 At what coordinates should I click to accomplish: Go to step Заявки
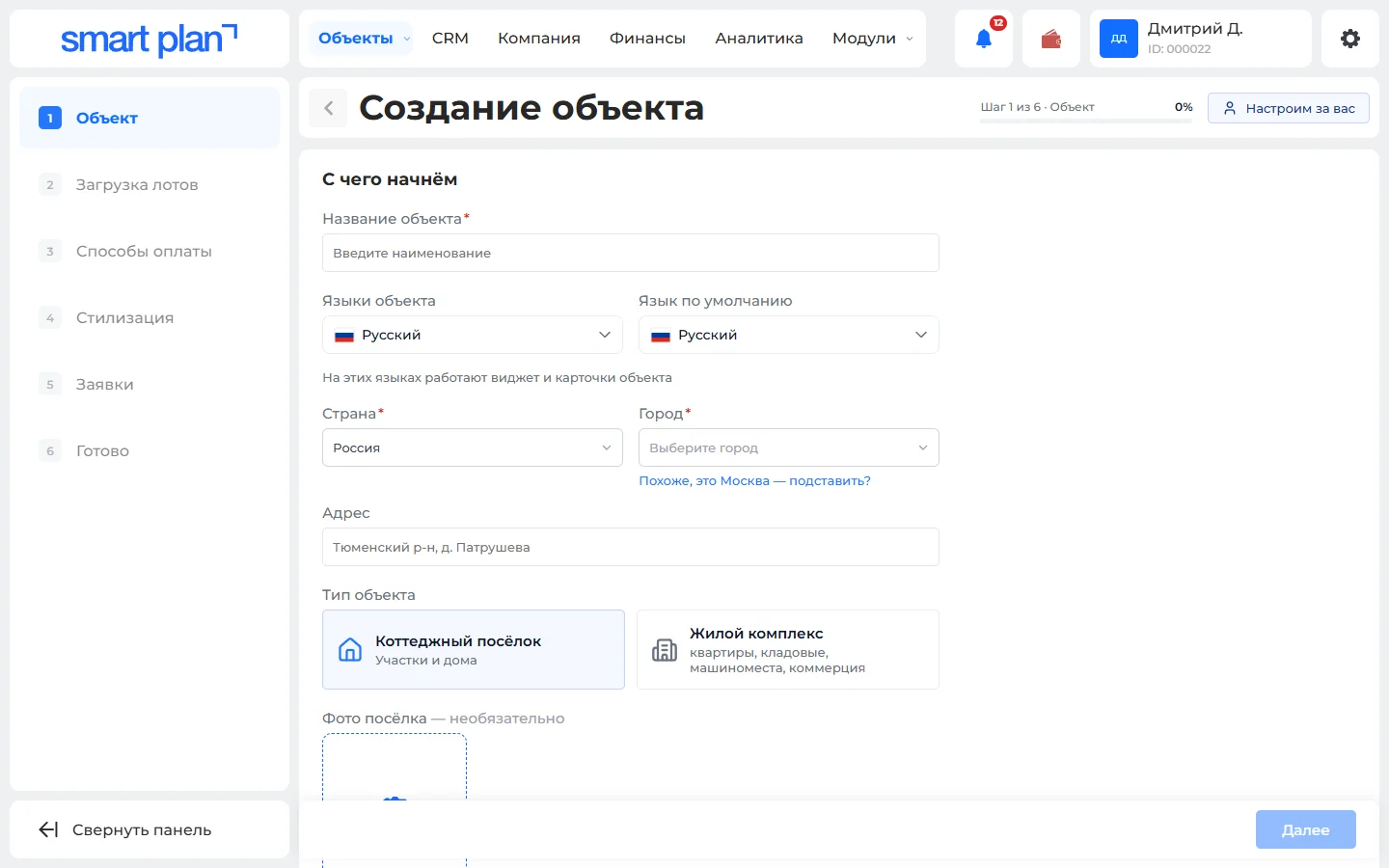pos(150,384)
